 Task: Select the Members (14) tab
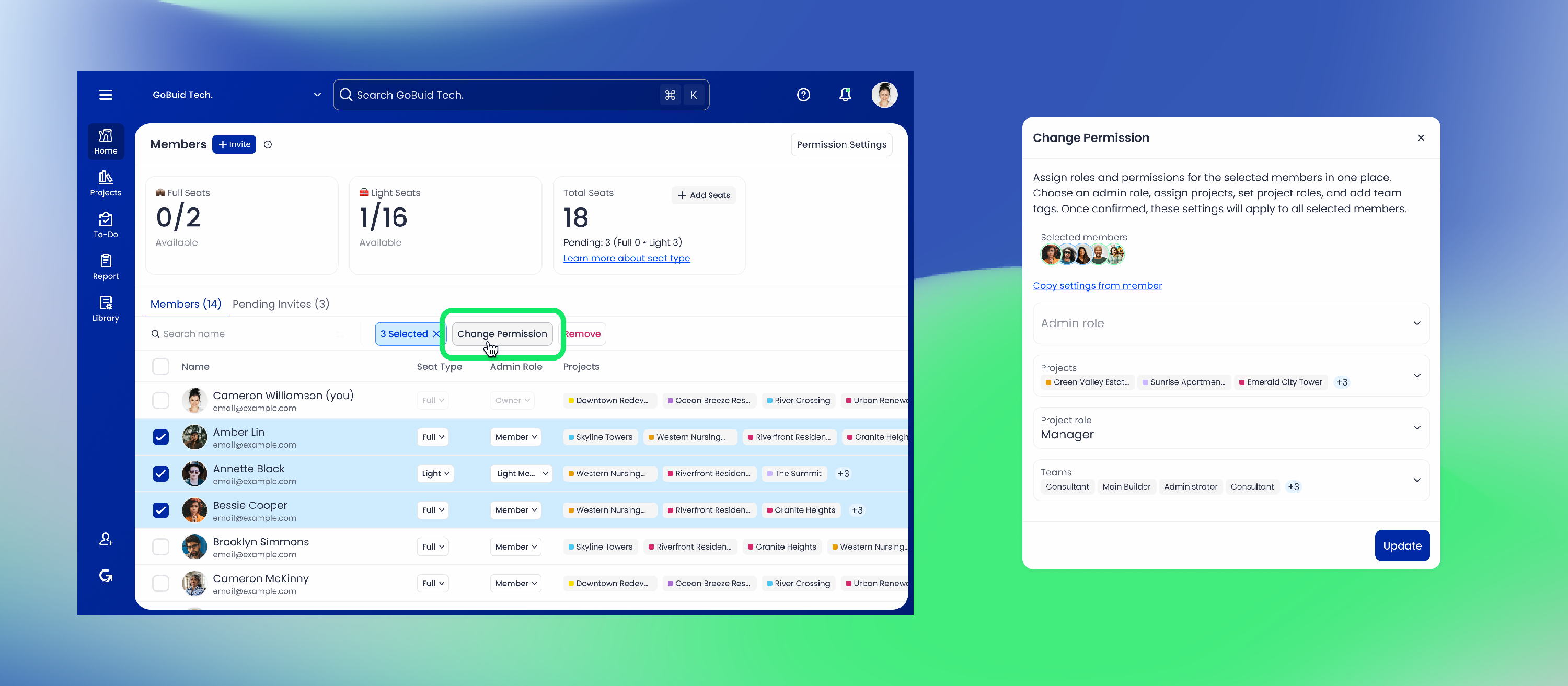(x=186, y=304)
